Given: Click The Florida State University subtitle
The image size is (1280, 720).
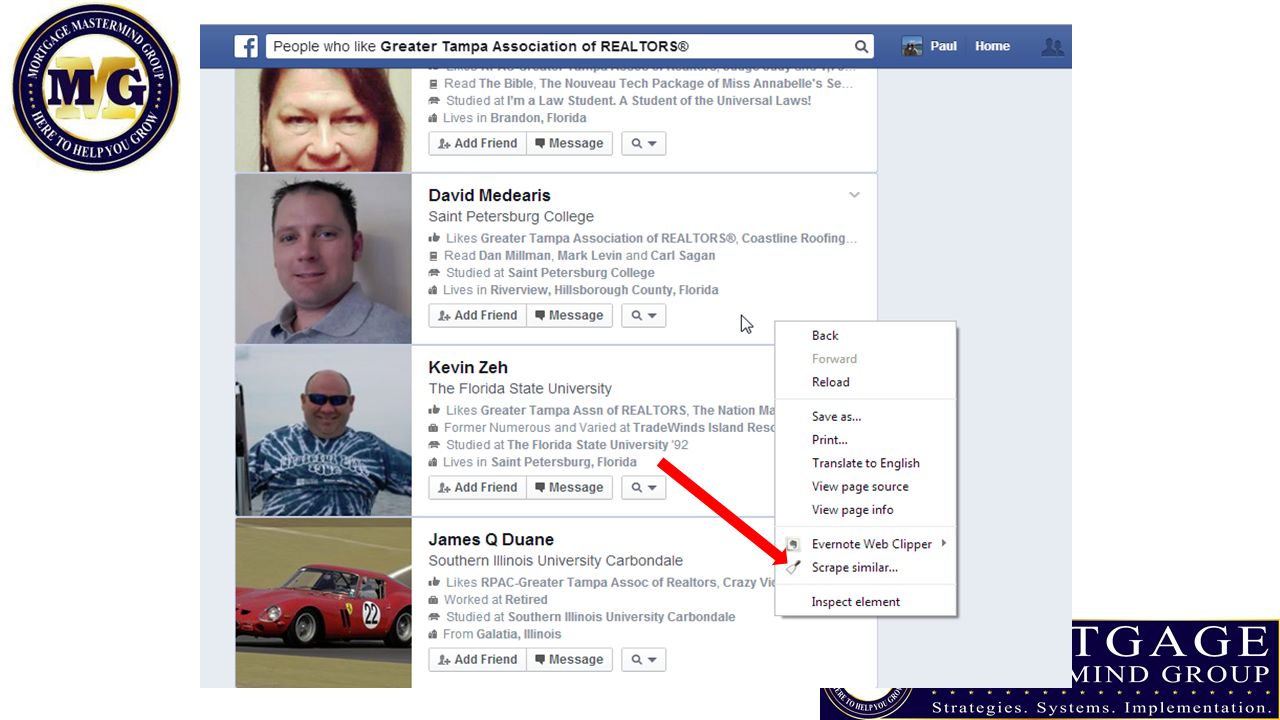Looking at the screenshot, I should pos(520,388).
